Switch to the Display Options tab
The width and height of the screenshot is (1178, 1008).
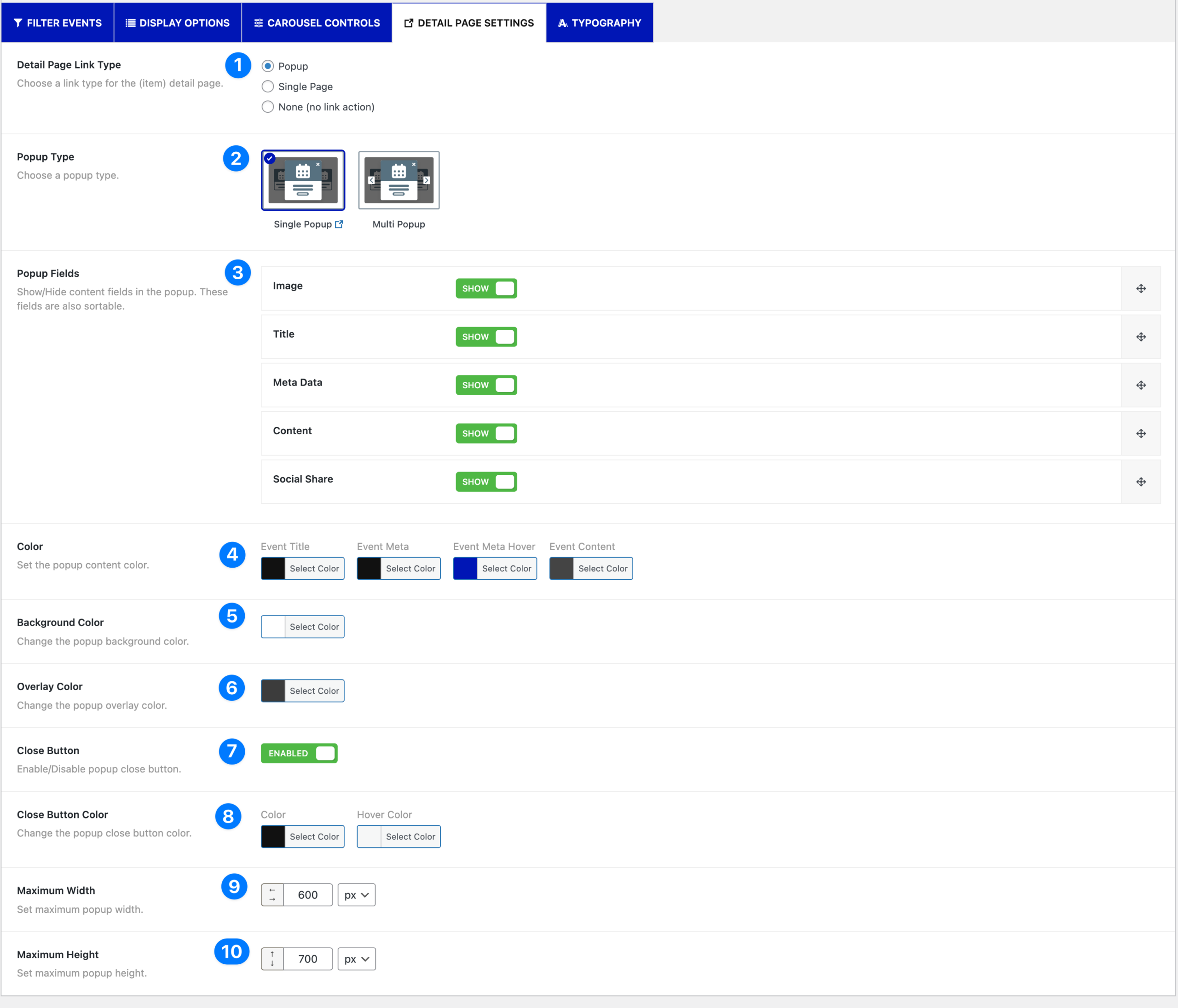click(178, 23)
